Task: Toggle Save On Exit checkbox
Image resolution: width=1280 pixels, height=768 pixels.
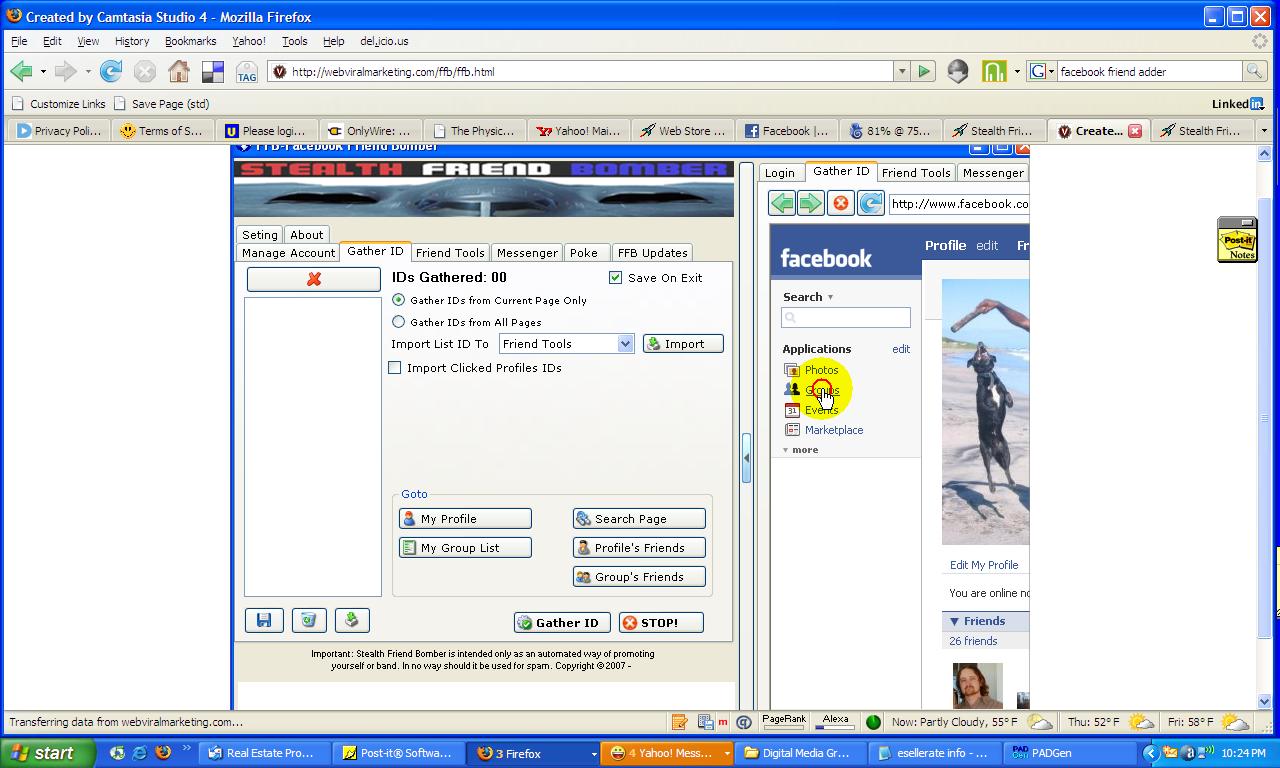Action: click(615, 277)
